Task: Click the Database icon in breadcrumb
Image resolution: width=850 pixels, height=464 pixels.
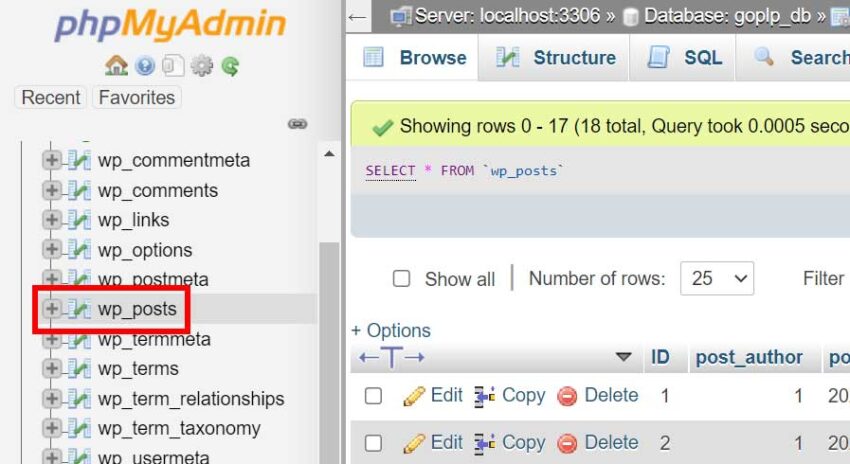Action: pos(630,17)
